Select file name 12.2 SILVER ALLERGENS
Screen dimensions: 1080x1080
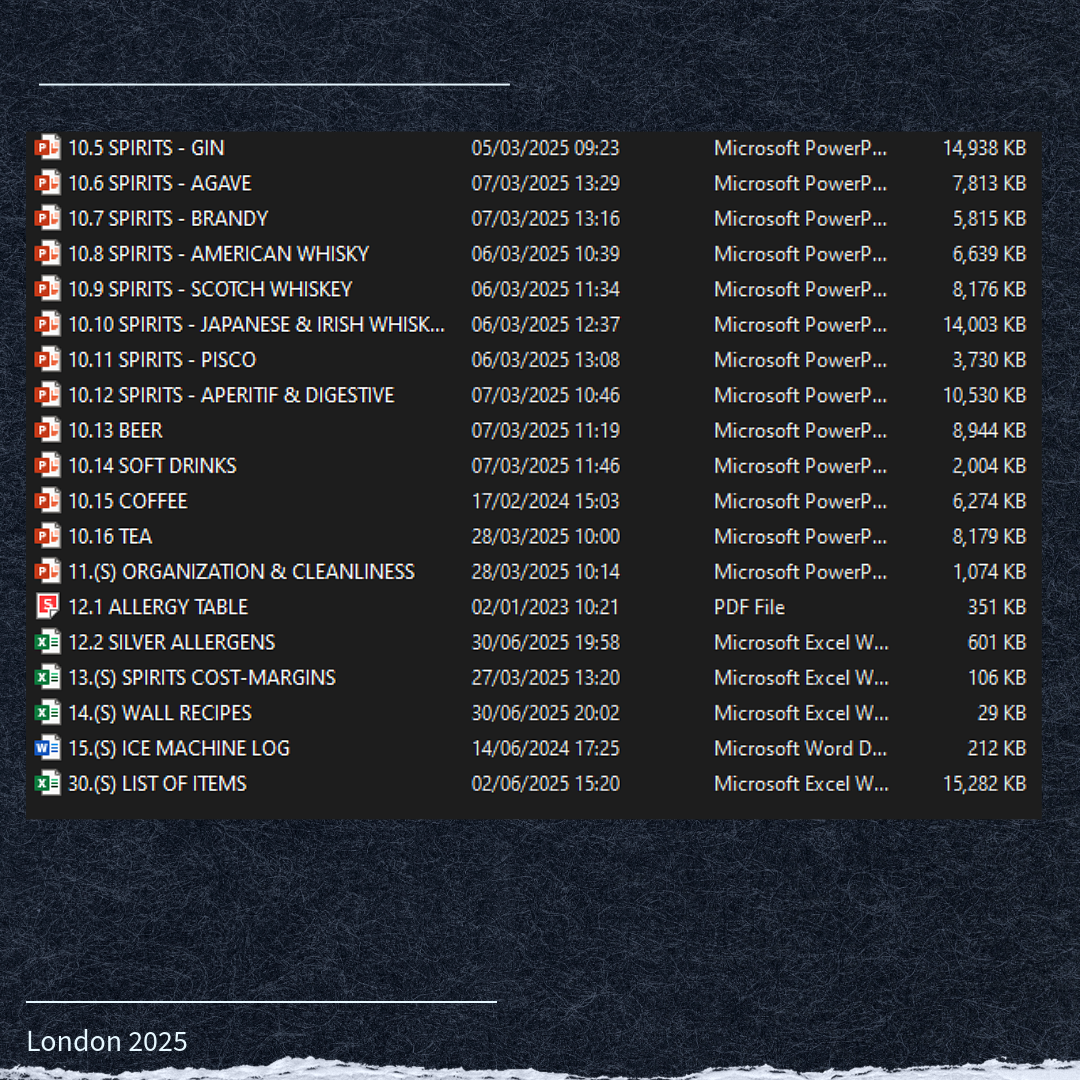point(172,642)
